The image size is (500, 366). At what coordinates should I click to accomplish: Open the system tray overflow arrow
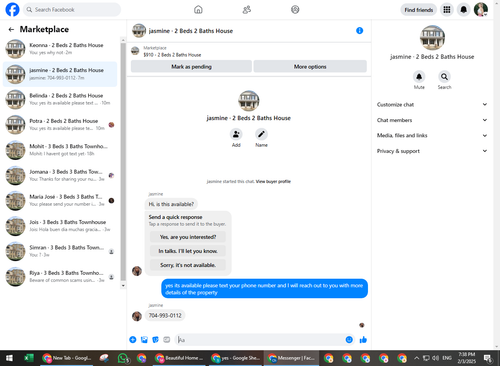416,358
